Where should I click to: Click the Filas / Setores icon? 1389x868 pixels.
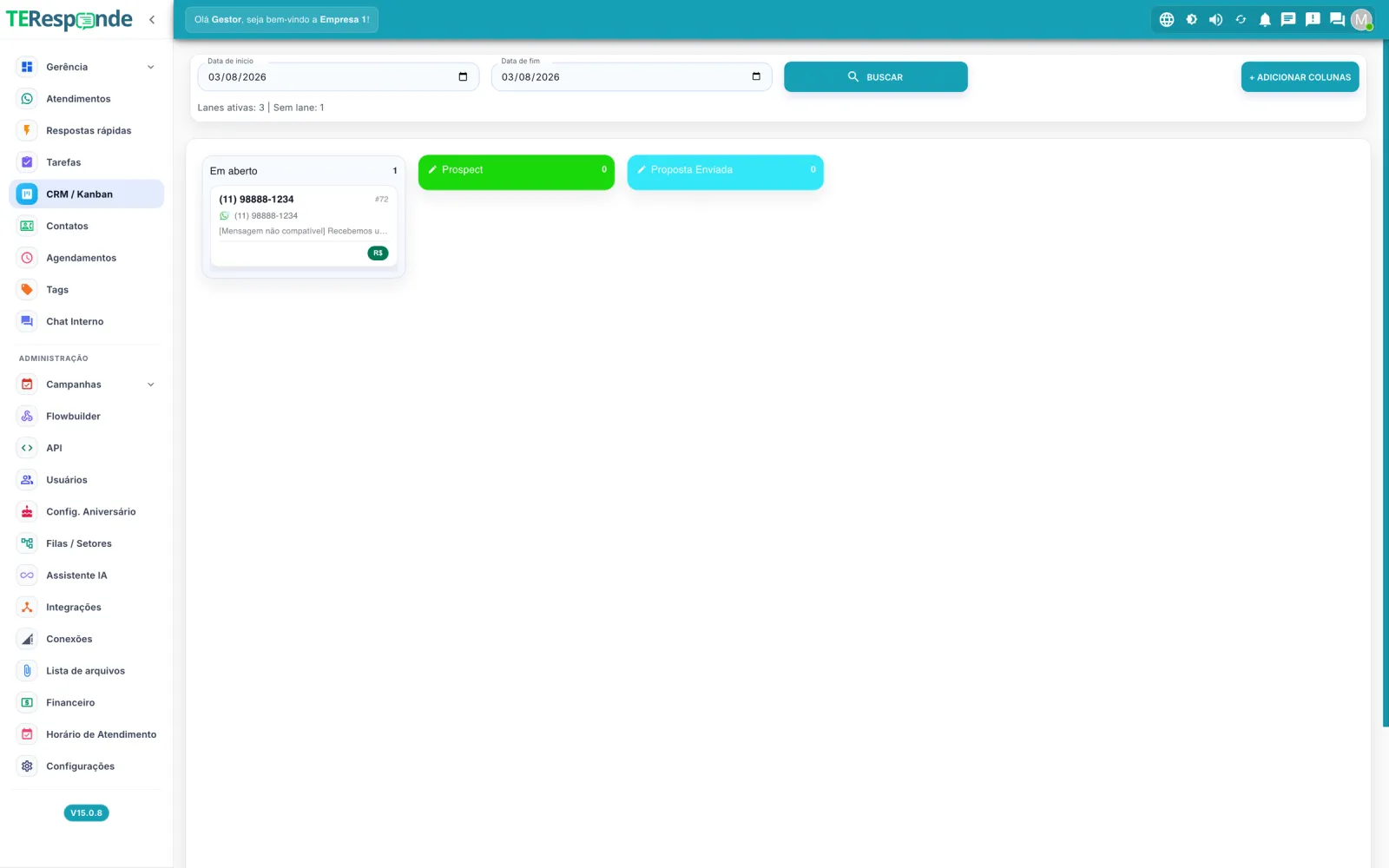pos(27,543)
